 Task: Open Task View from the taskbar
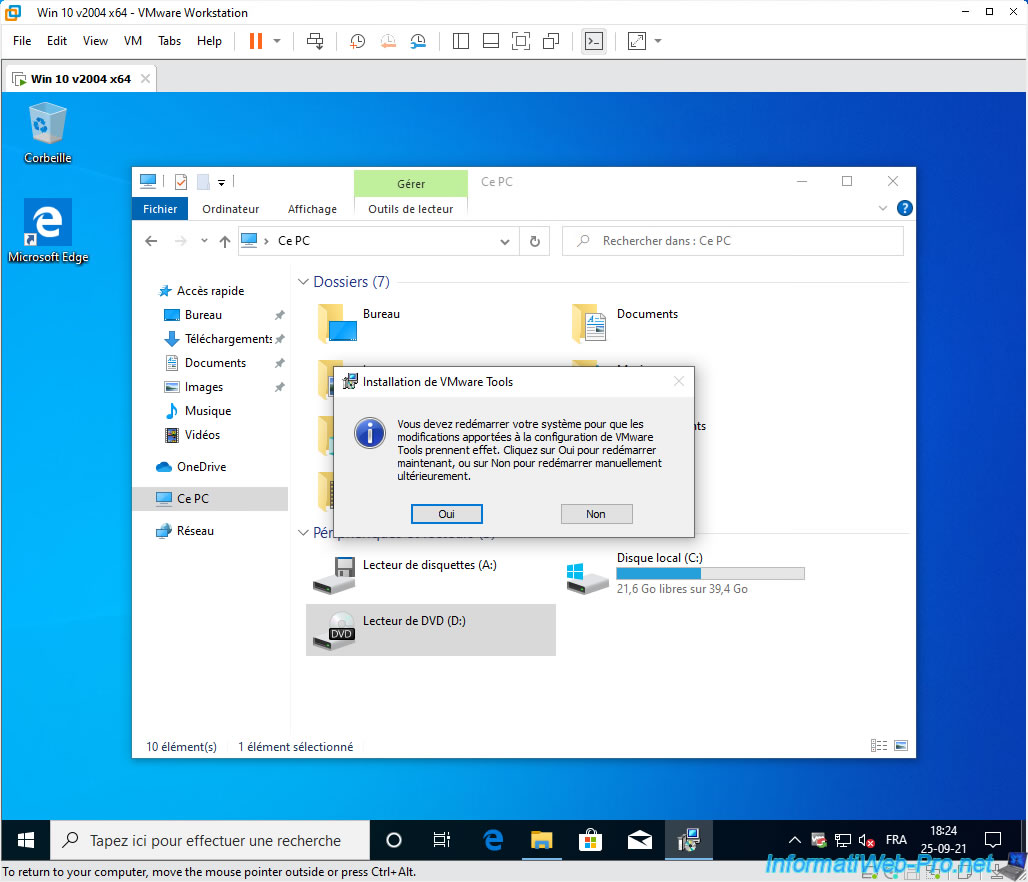(x=442, y=840)
